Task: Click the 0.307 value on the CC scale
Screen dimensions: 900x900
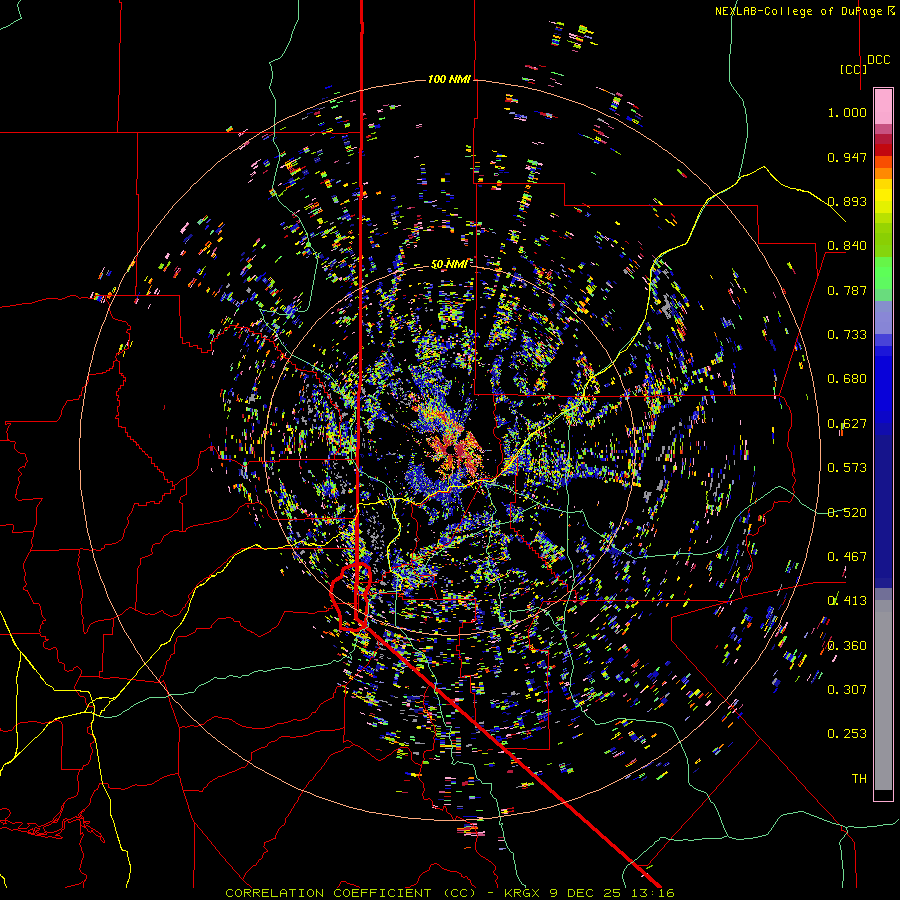Action: 847,690
